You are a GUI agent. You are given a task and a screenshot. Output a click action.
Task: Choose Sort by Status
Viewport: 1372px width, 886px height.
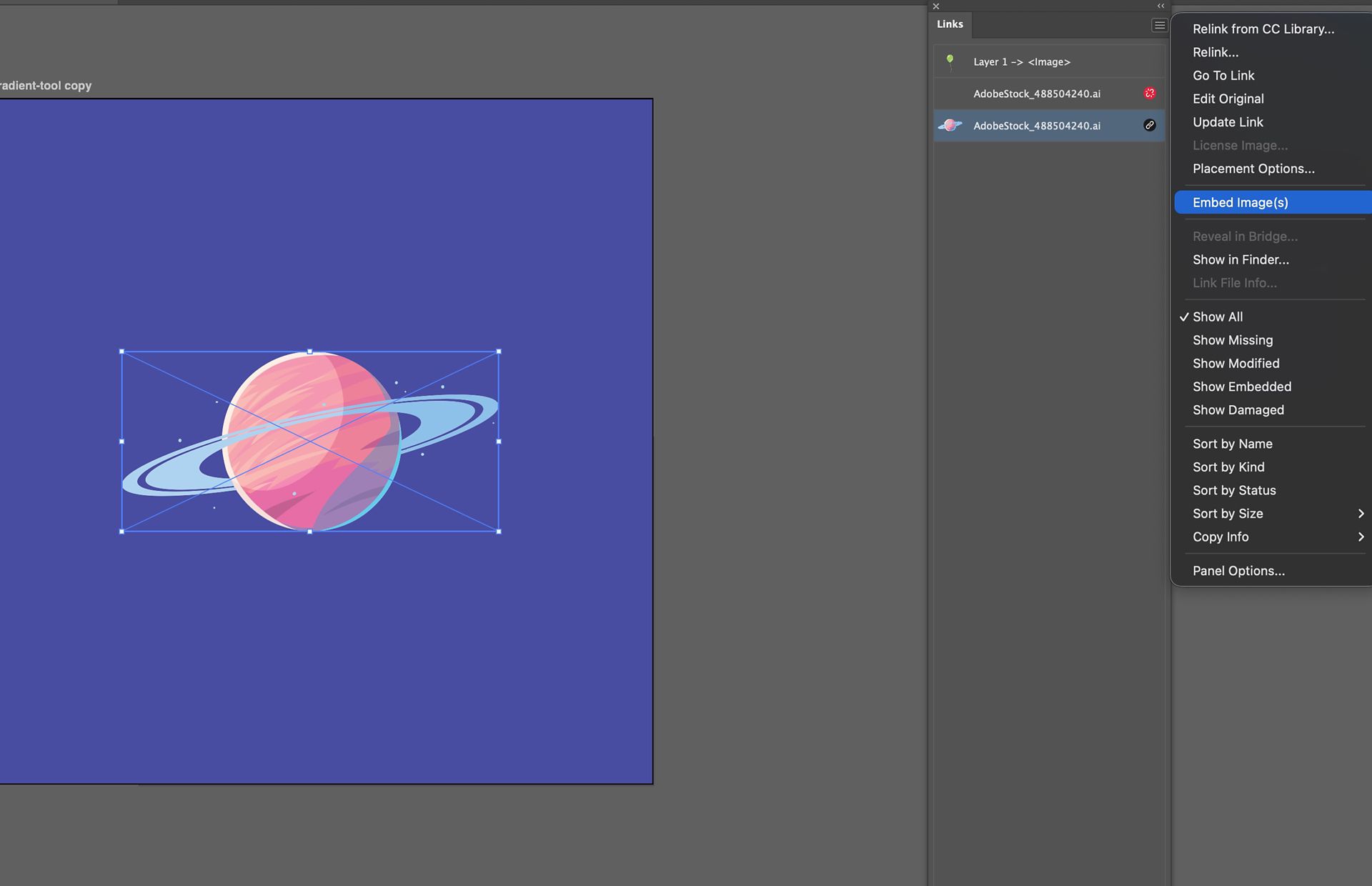pyautogui.click(x=1233, y=490)
